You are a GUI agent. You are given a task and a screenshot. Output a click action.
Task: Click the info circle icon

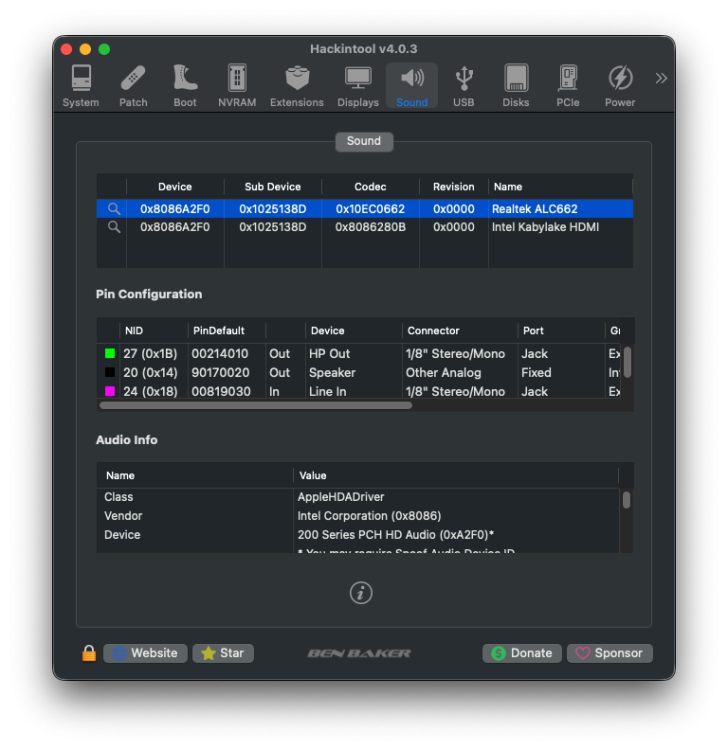click(361, 593)
